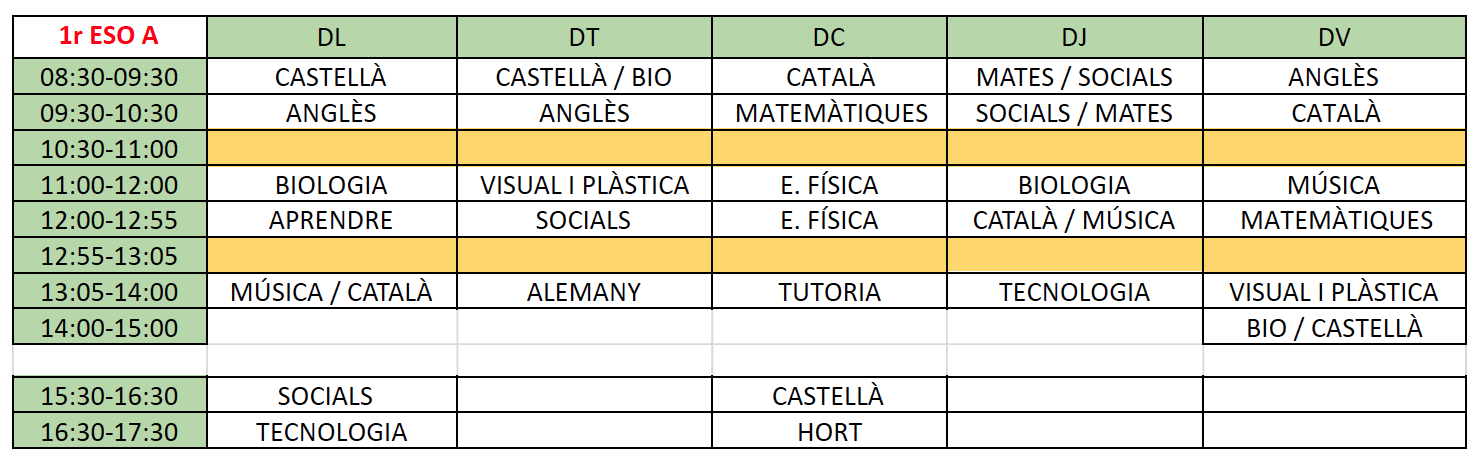Image resolution: width=1479 pixels, height=466 pixels.
Task: Select the "MÚSICA / CATALÀ" cell
Action: pyautogui.click(x=331, y=292)
